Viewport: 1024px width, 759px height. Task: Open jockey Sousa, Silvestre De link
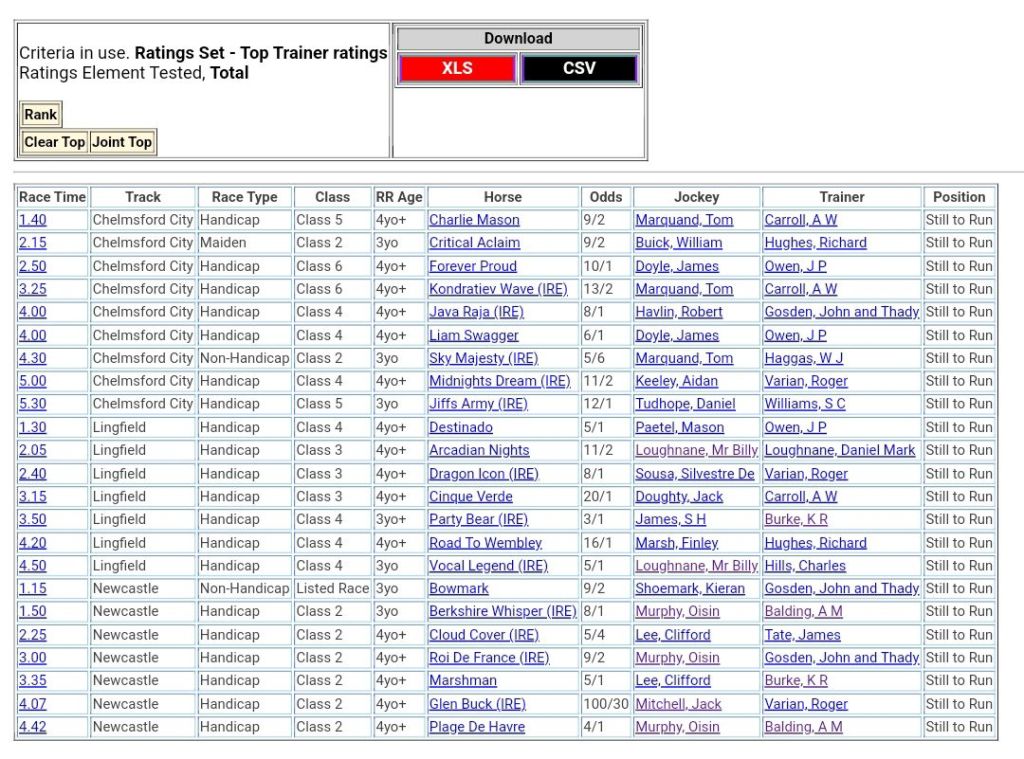pyautogui.click(x=694, y=474)
